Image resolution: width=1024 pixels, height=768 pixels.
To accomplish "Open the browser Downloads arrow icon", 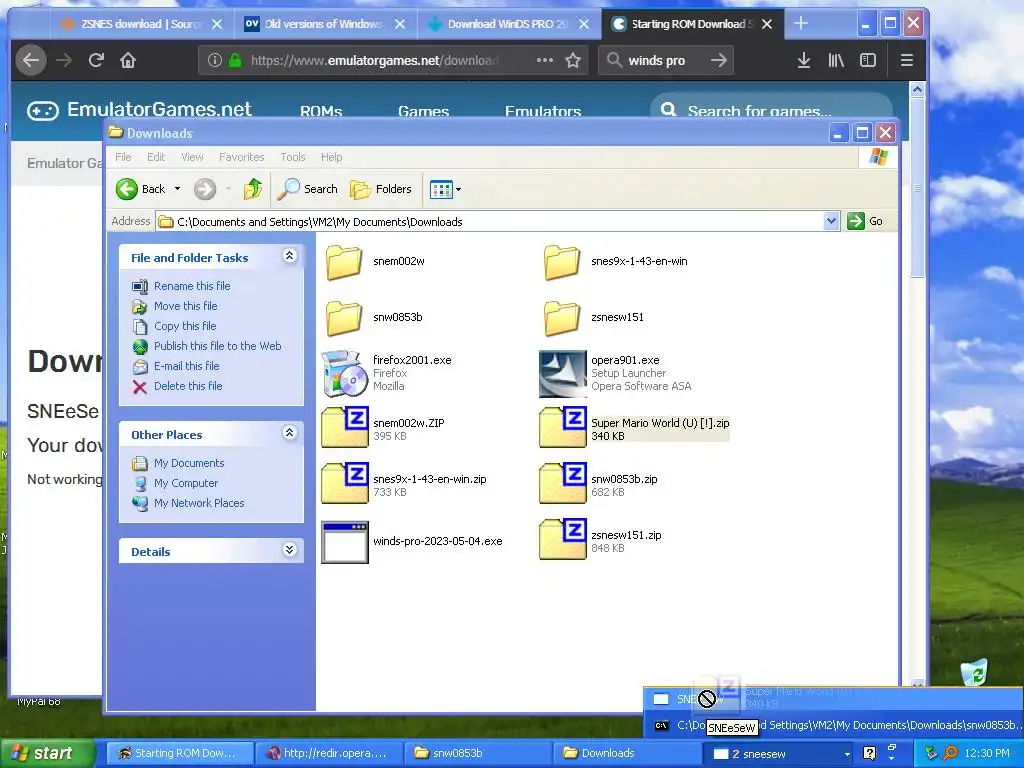I will coord(804,60).
